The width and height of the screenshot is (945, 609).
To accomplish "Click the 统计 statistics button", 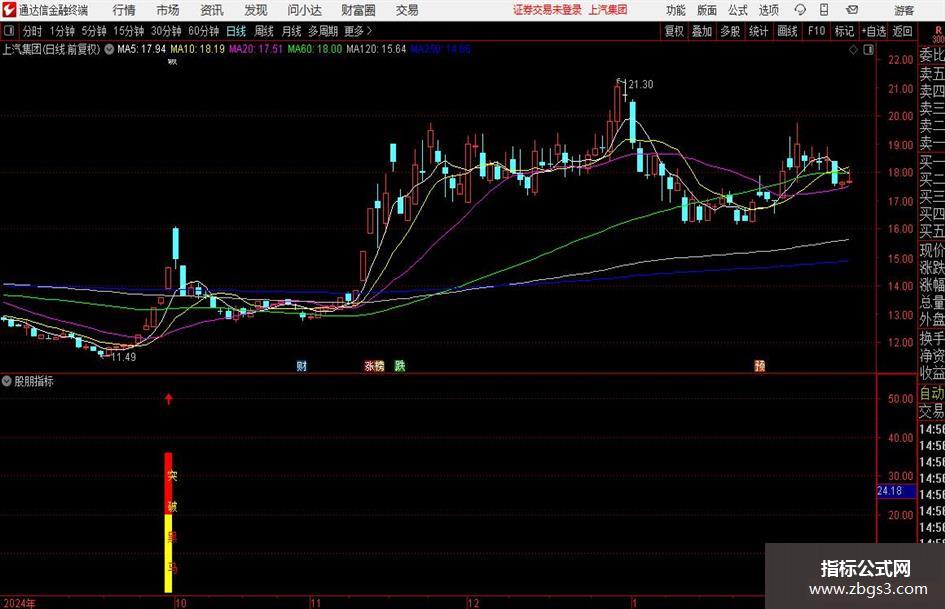I will 758,31.
